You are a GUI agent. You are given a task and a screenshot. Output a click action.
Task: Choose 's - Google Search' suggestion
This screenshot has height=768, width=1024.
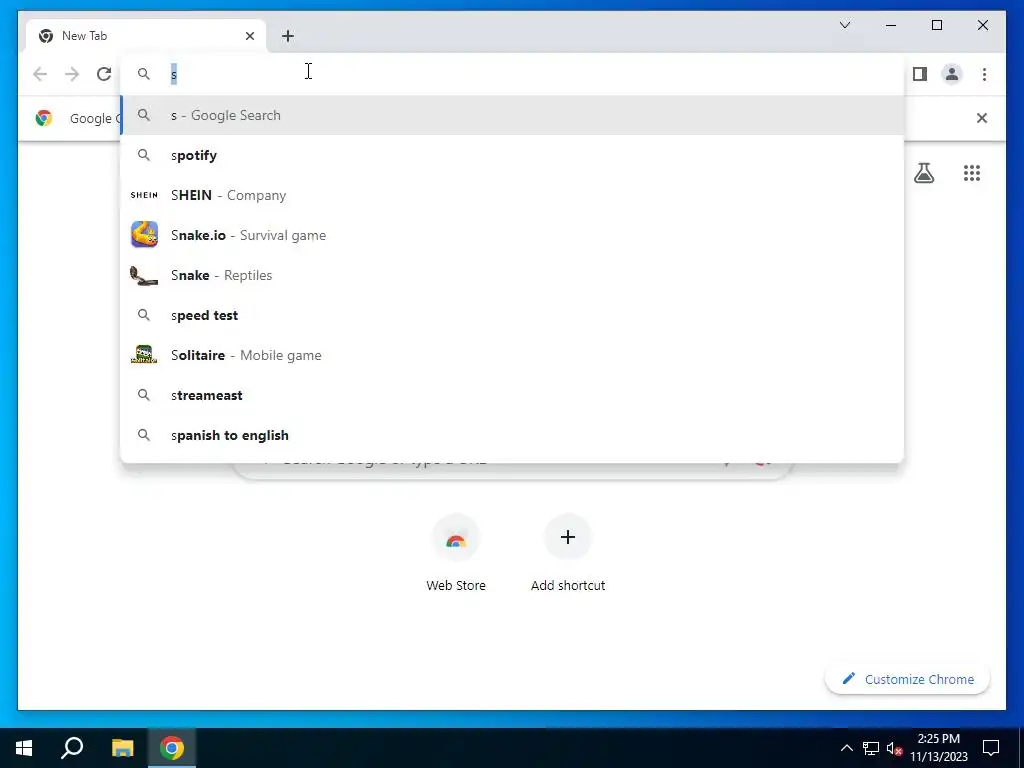pos(513,115)
